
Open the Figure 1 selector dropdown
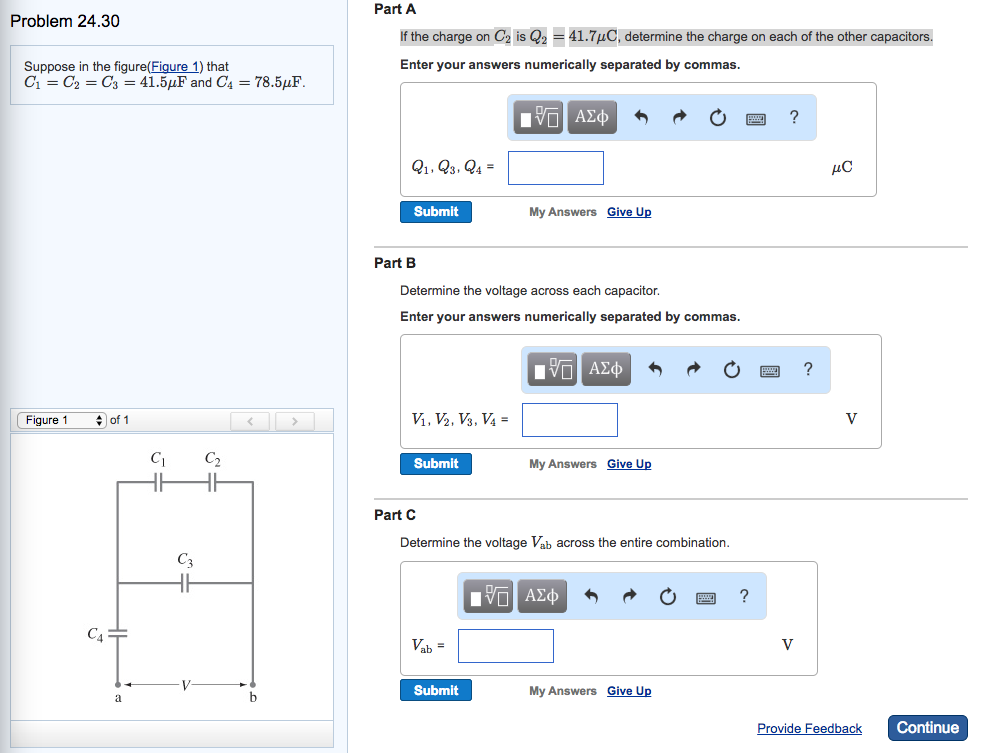[x=62, y=420]
